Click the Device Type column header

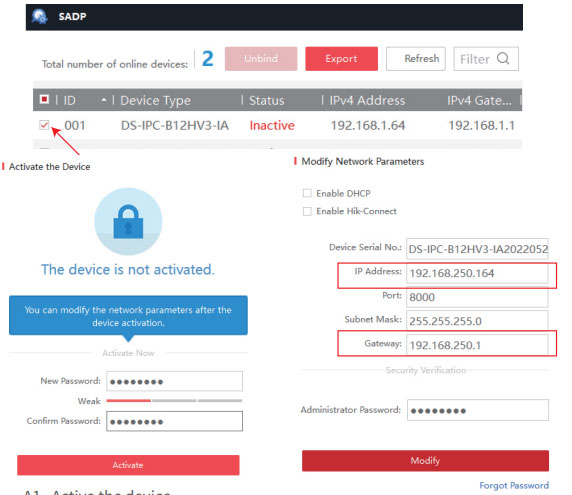click(155, 100)
